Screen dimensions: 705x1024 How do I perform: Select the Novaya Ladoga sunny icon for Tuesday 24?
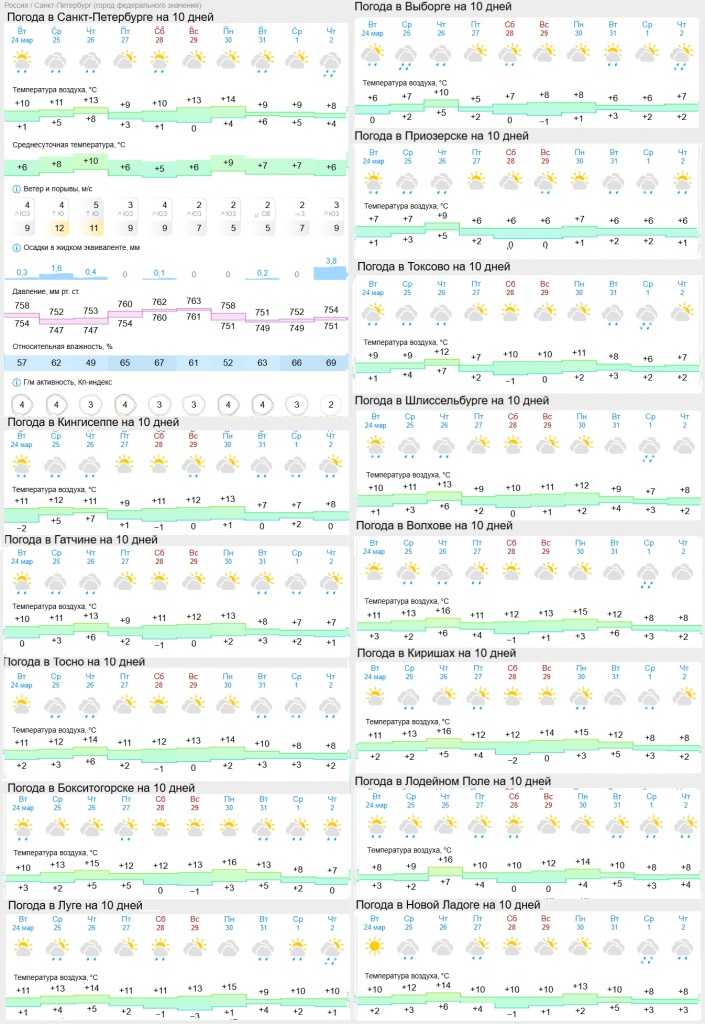pos(373,945)
